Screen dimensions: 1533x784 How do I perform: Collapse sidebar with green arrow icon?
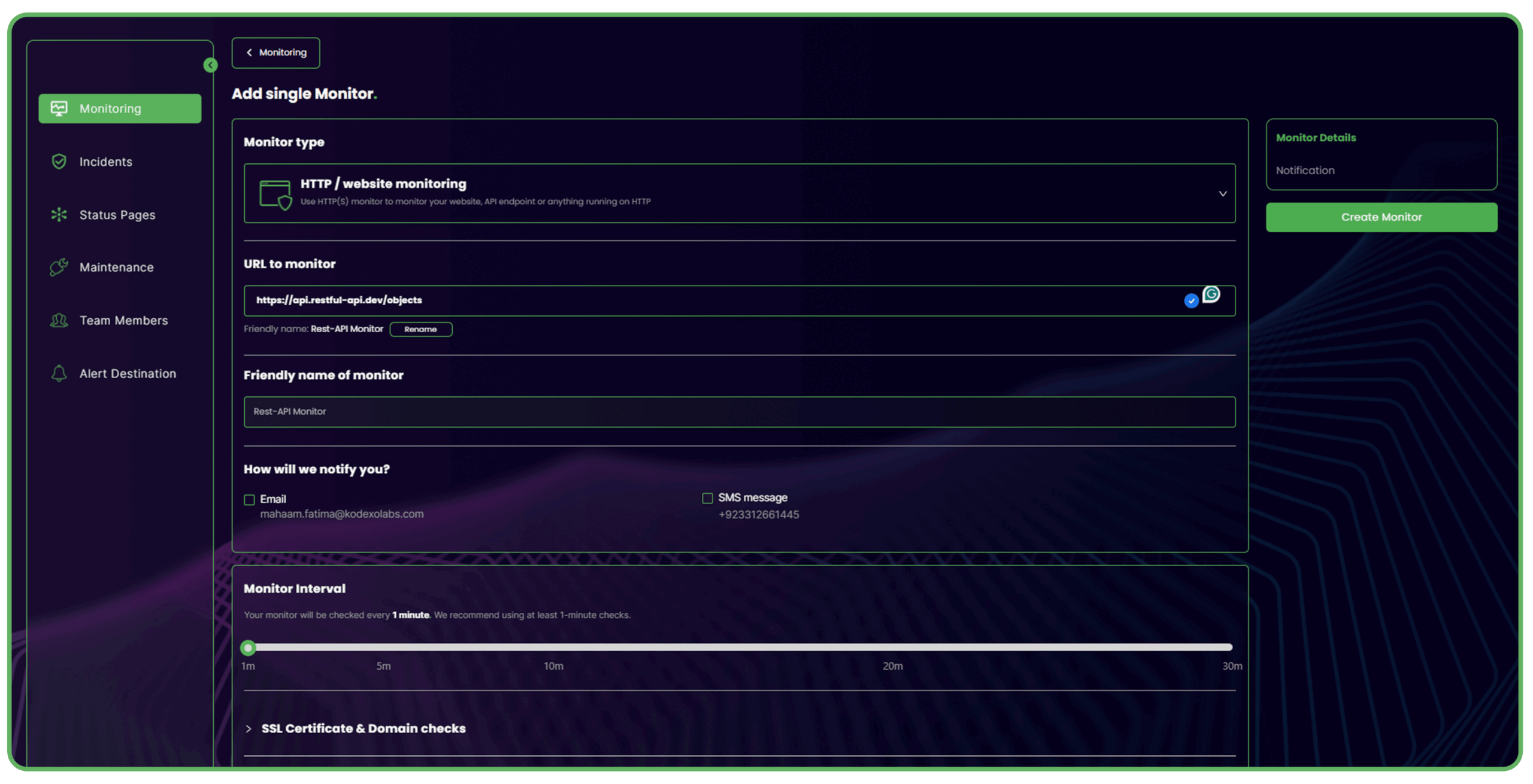pos(210,65)
